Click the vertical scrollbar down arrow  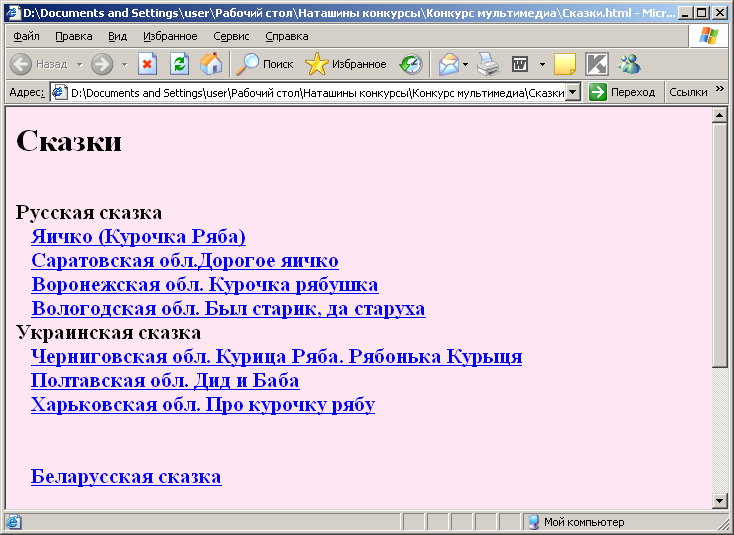pyautogui.click(x=719, y=501)
